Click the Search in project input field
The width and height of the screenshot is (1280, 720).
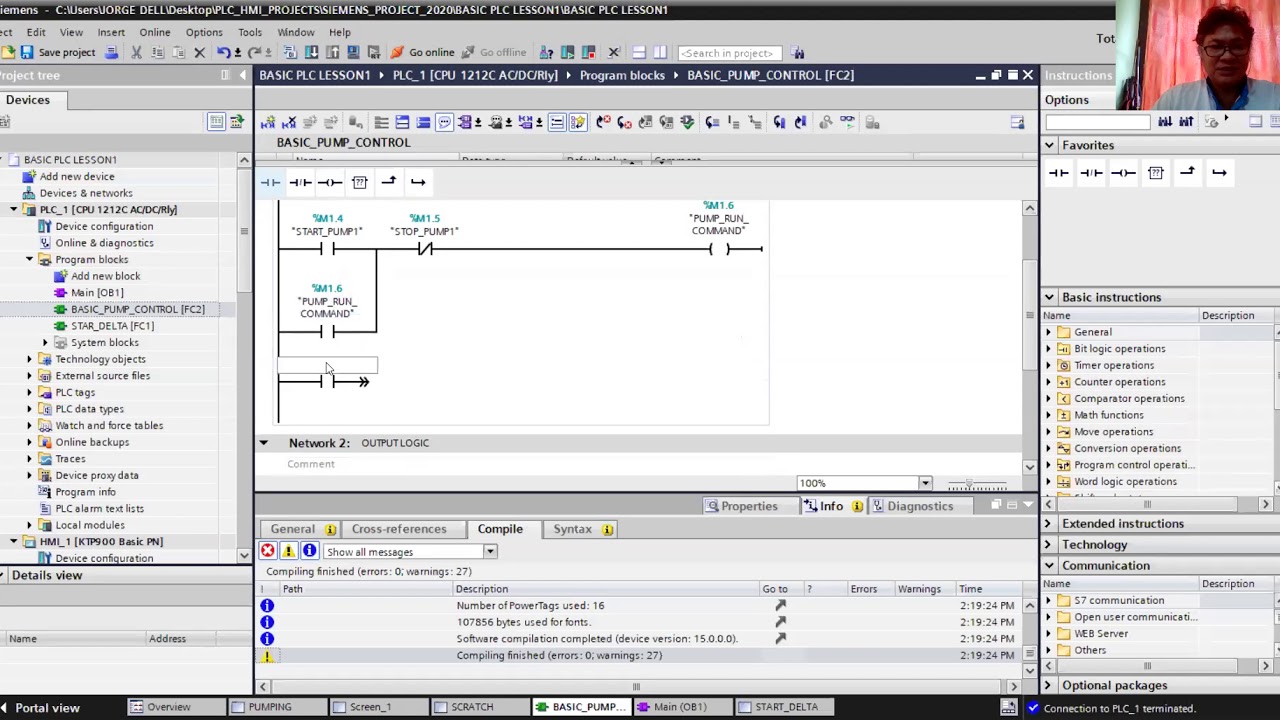tap(728, 53)
